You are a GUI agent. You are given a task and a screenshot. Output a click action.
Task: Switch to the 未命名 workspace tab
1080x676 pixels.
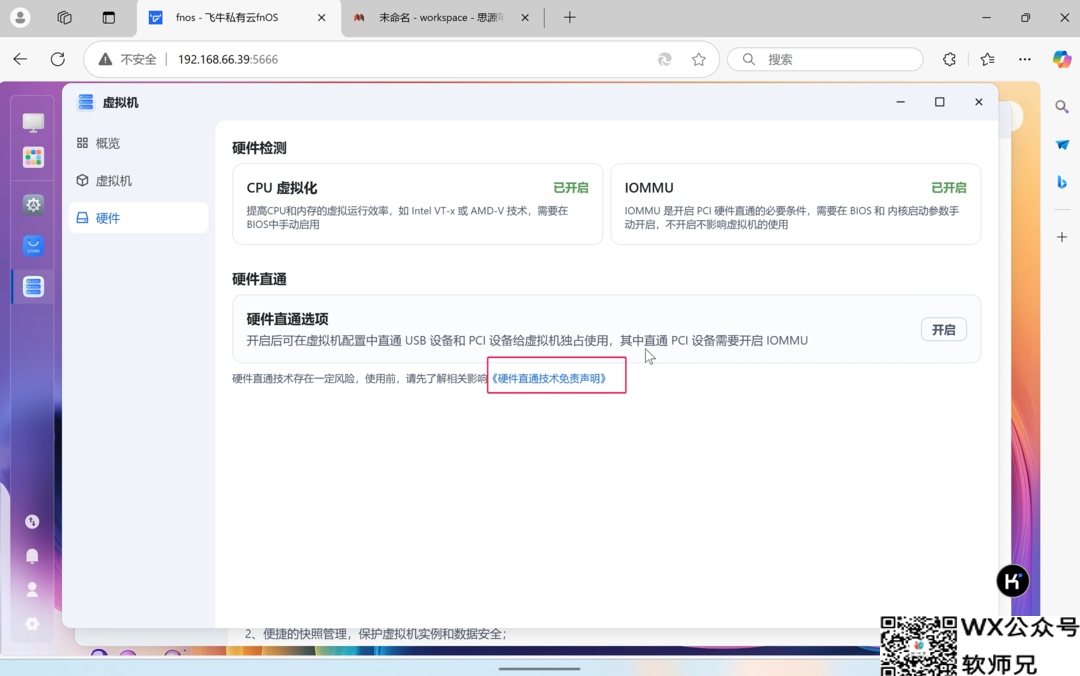click(x=441, y=18)
